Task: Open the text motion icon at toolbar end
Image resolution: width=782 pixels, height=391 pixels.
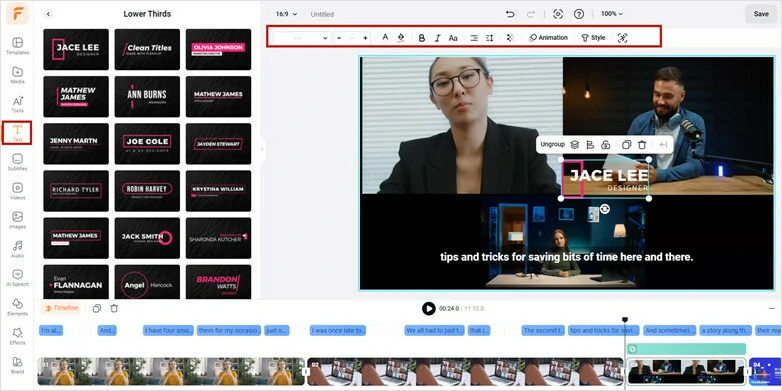Action: pyautogui.click(x=622, y=37)
